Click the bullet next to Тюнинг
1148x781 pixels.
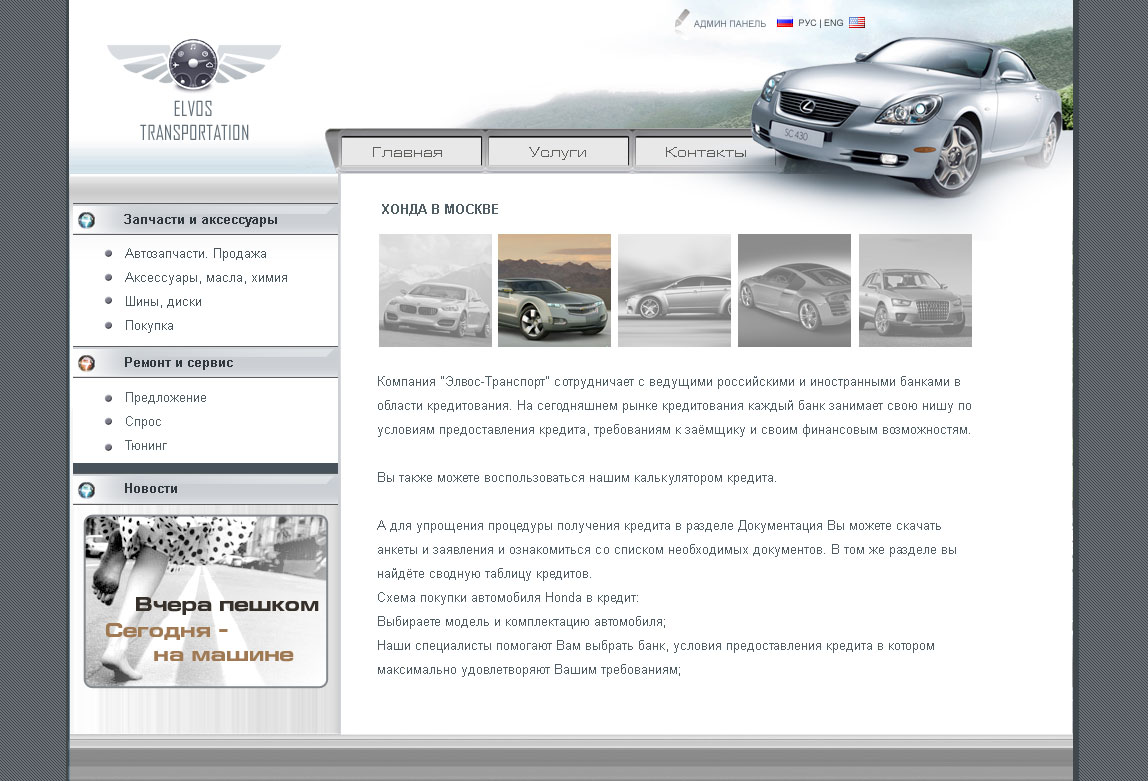[x=108, y=446]
